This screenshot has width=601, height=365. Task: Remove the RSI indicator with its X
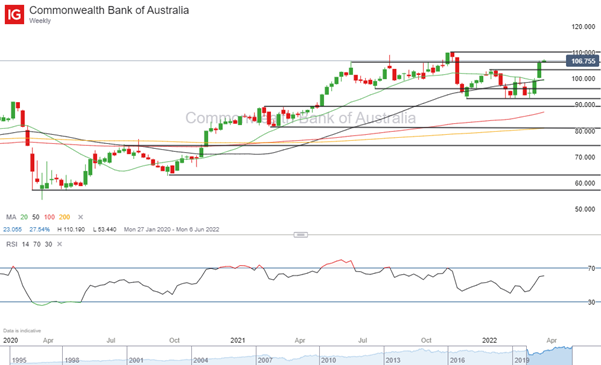59,244
